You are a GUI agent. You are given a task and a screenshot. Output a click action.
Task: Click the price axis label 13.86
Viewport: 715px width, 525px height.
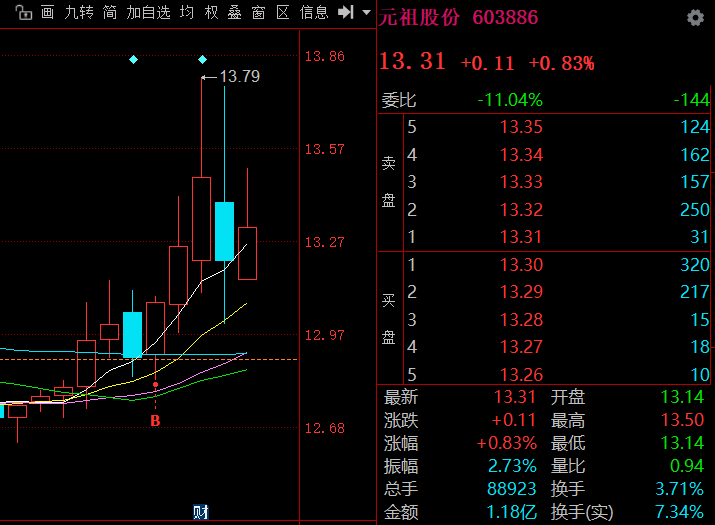coord(324,57)
